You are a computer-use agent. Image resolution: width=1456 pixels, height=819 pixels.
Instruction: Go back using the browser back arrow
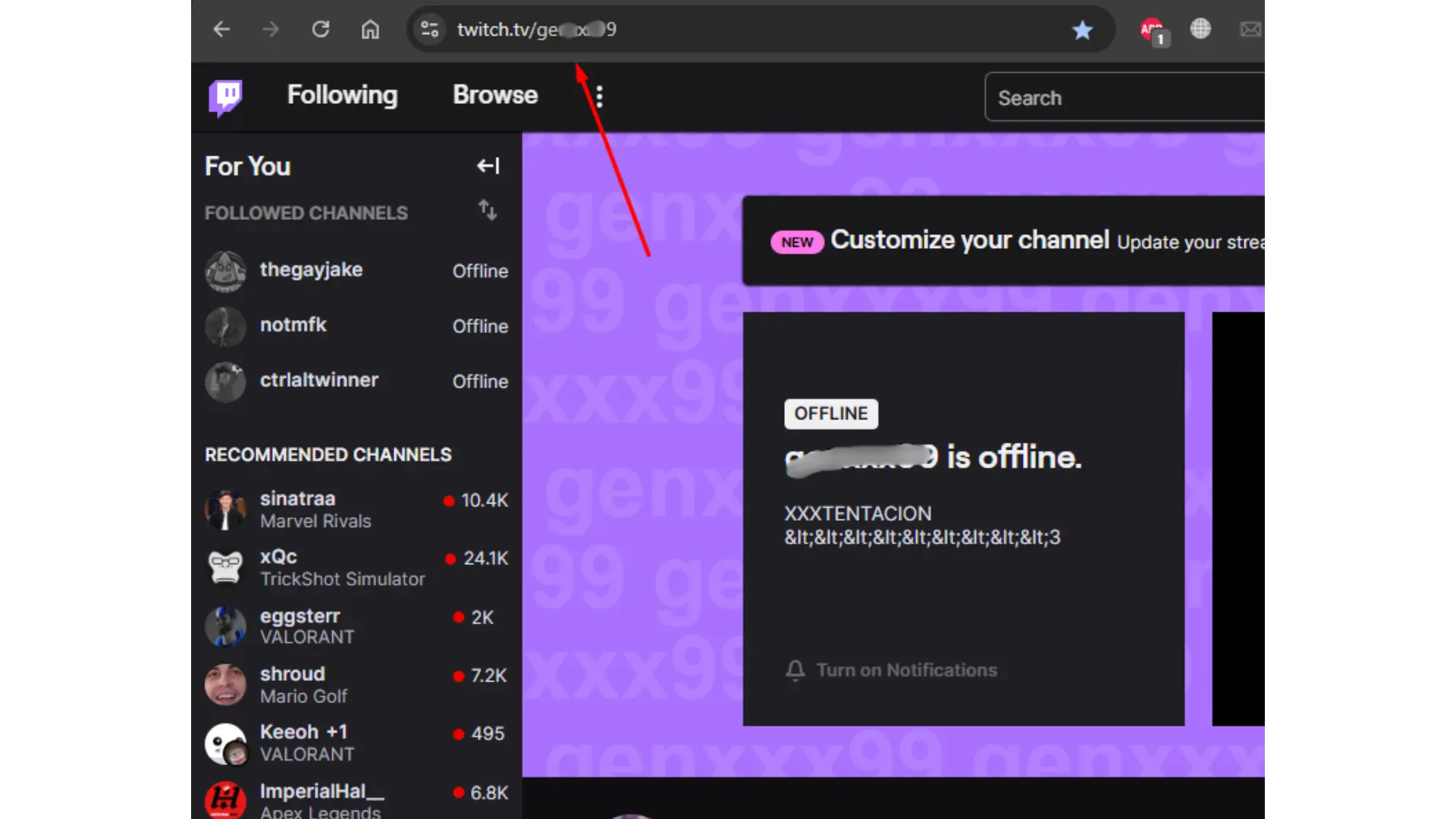pyautogui.click(x=221, y=30)
